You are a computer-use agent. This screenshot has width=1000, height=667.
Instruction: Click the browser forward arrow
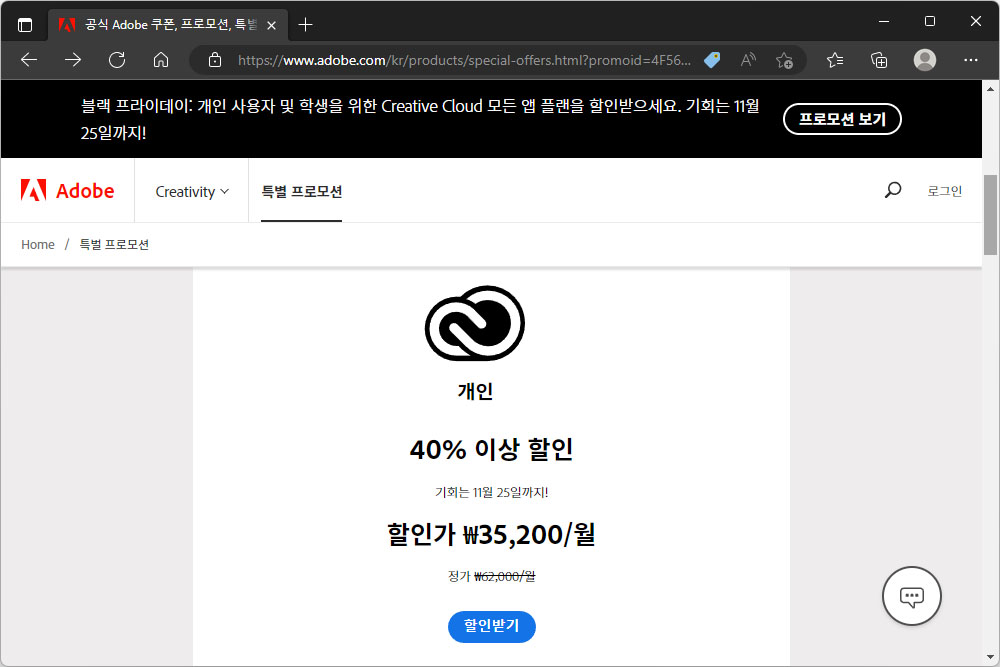tap(73, 60)
